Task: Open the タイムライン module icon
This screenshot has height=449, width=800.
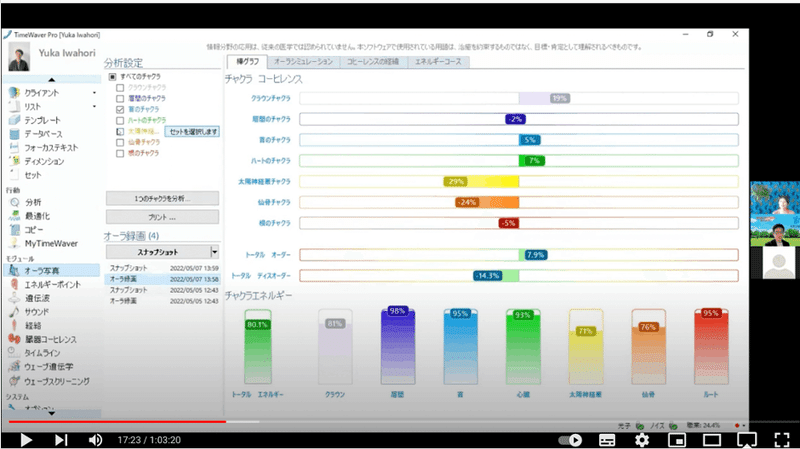Action: pos(14,353)
